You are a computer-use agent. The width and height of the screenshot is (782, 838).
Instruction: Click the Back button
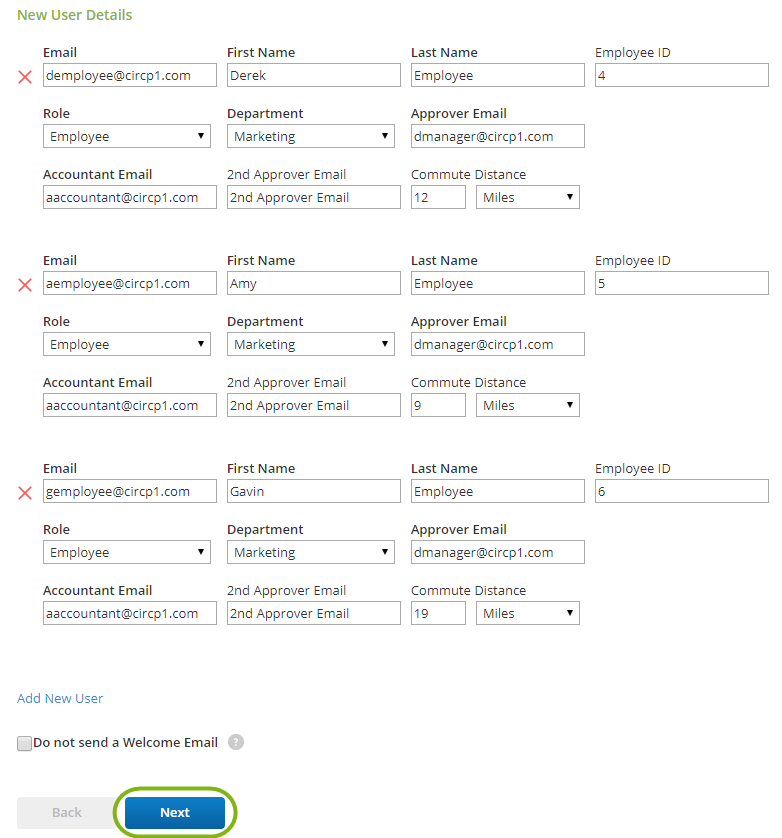[67, 812]
